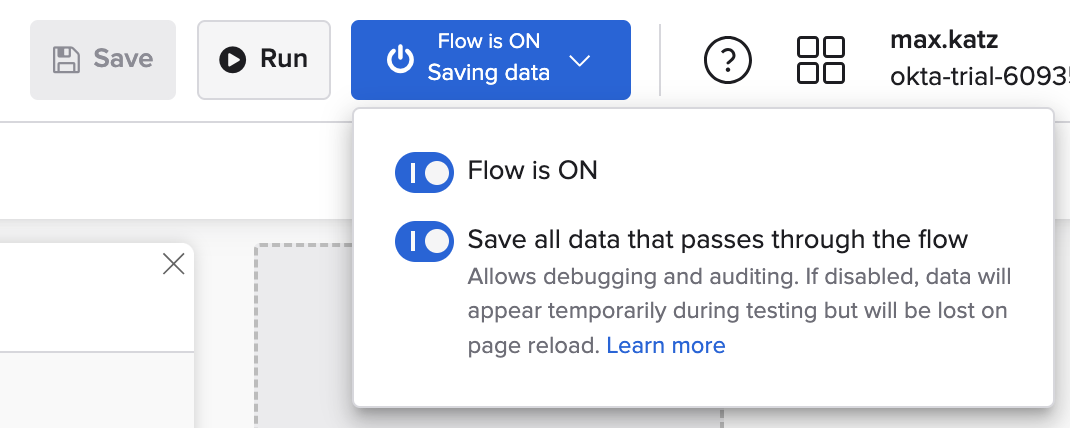Close the card using the X icon
The width and height of the screenshot is (1070, 428).
174,264
